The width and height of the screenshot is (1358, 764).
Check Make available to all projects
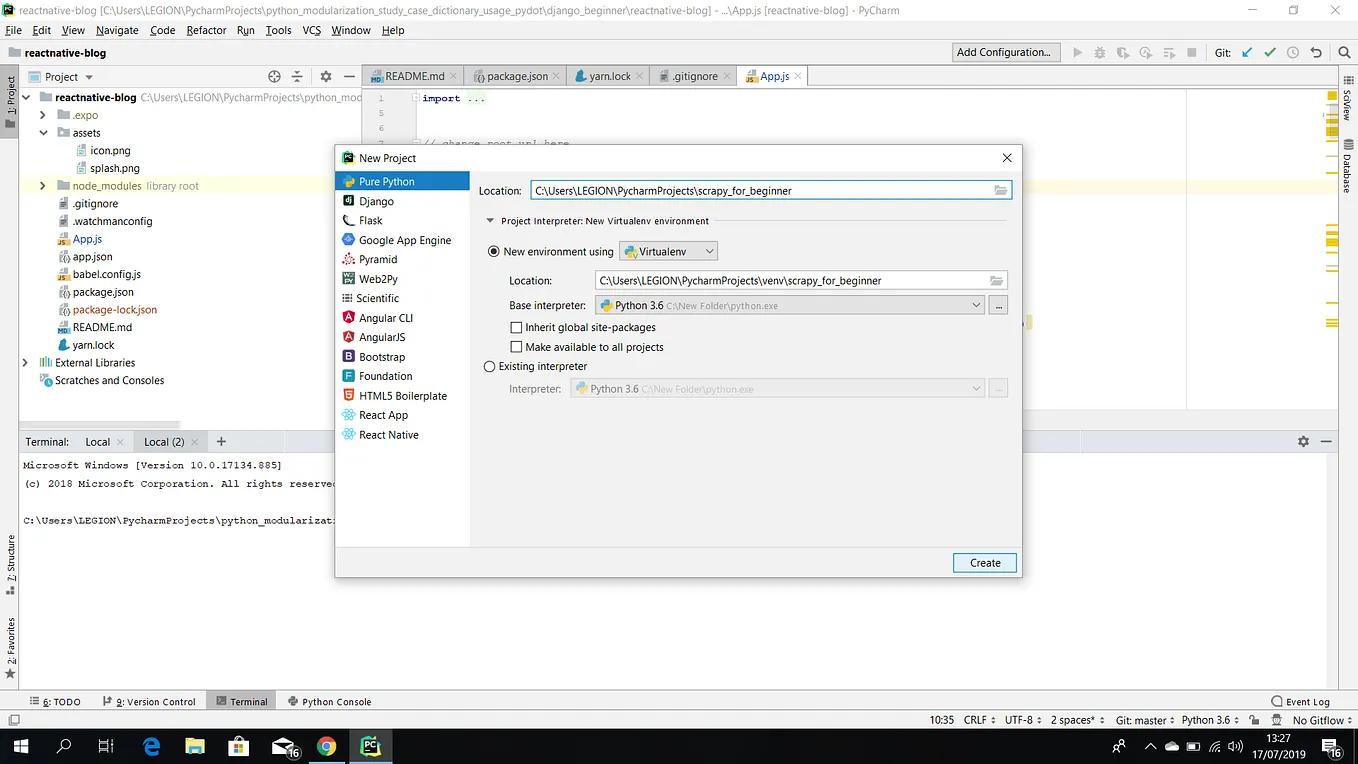click(517, 347)
